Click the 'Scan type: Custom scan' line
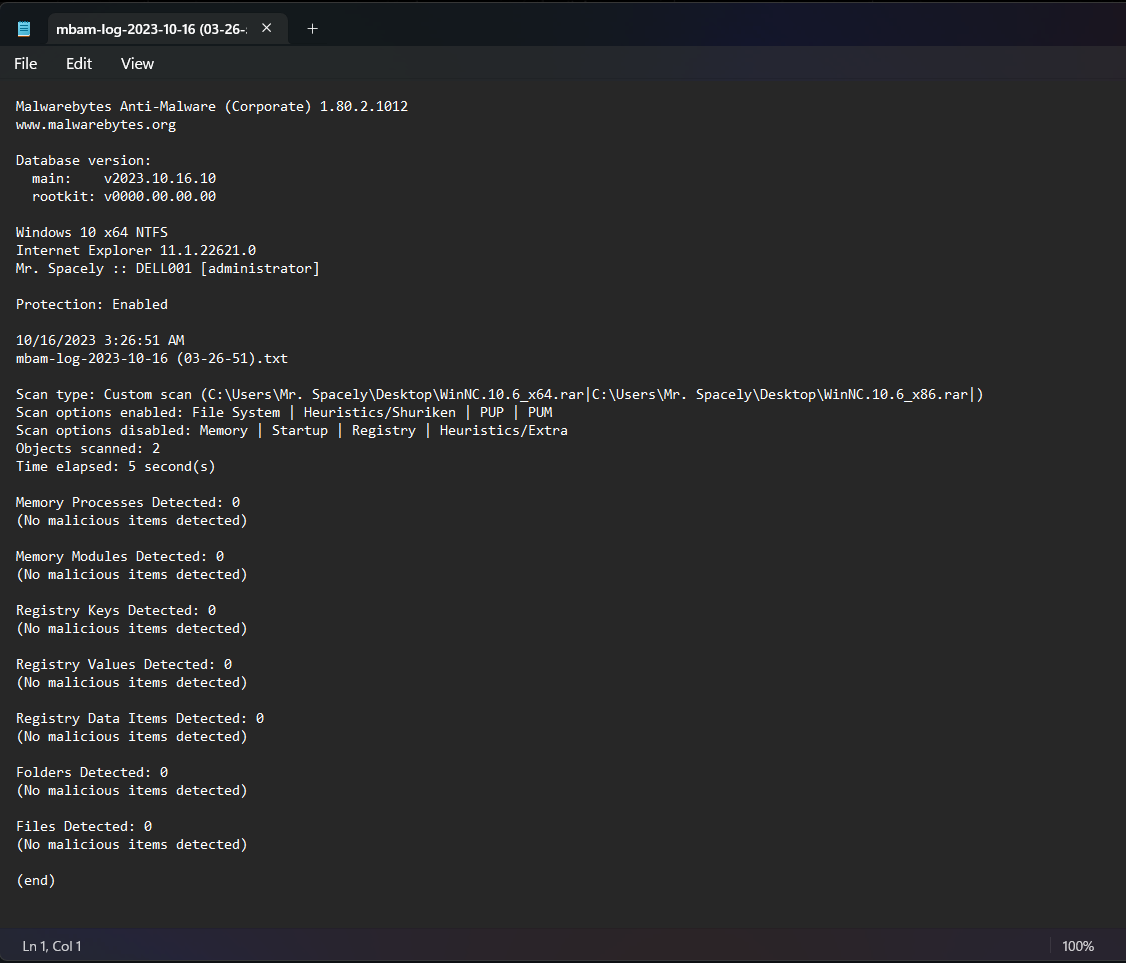The width and height of the screenshot is (1126, 963). pos(500,394)
